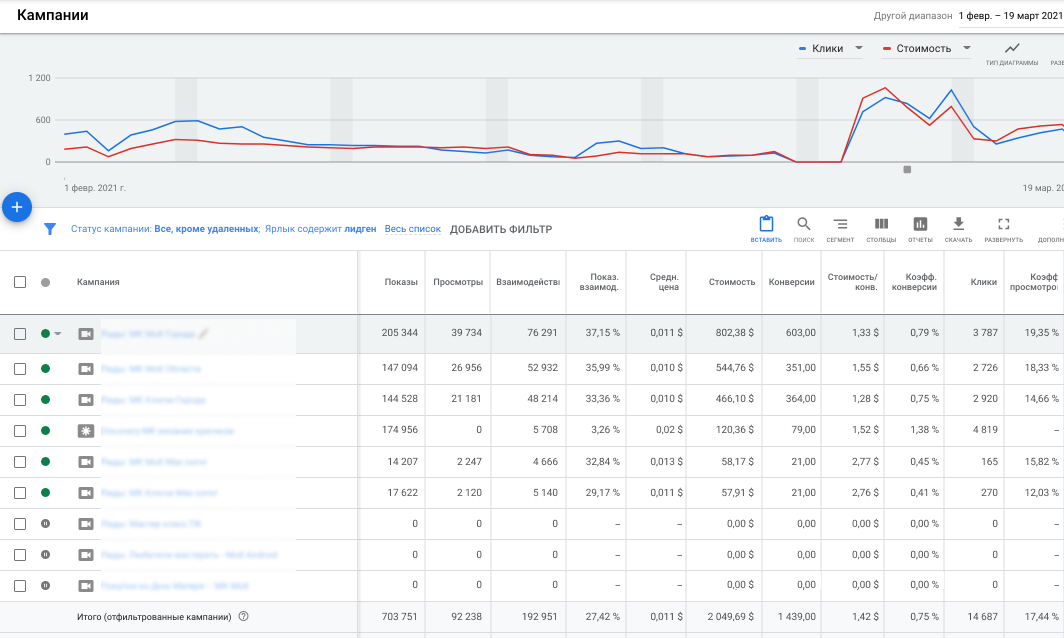The width and height of the screenshot is (1064, 638).
Task: Click the green status dot in the 144 528 row
Action: pyautogui.click(x=45, y=400)
